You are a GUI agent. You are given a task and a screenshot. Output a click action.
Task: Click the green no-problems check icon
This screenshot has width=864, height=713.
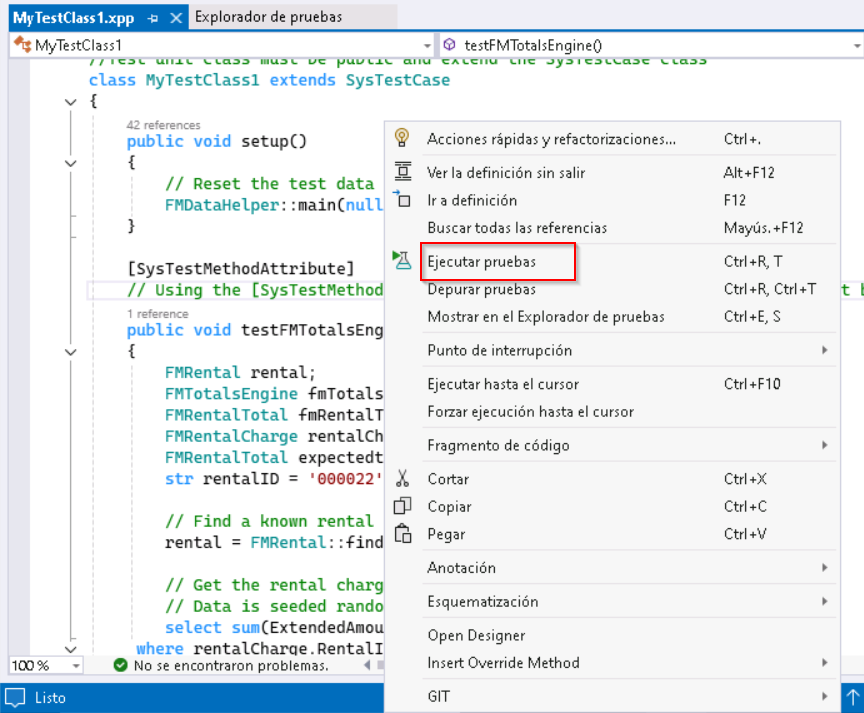point(120,665)
